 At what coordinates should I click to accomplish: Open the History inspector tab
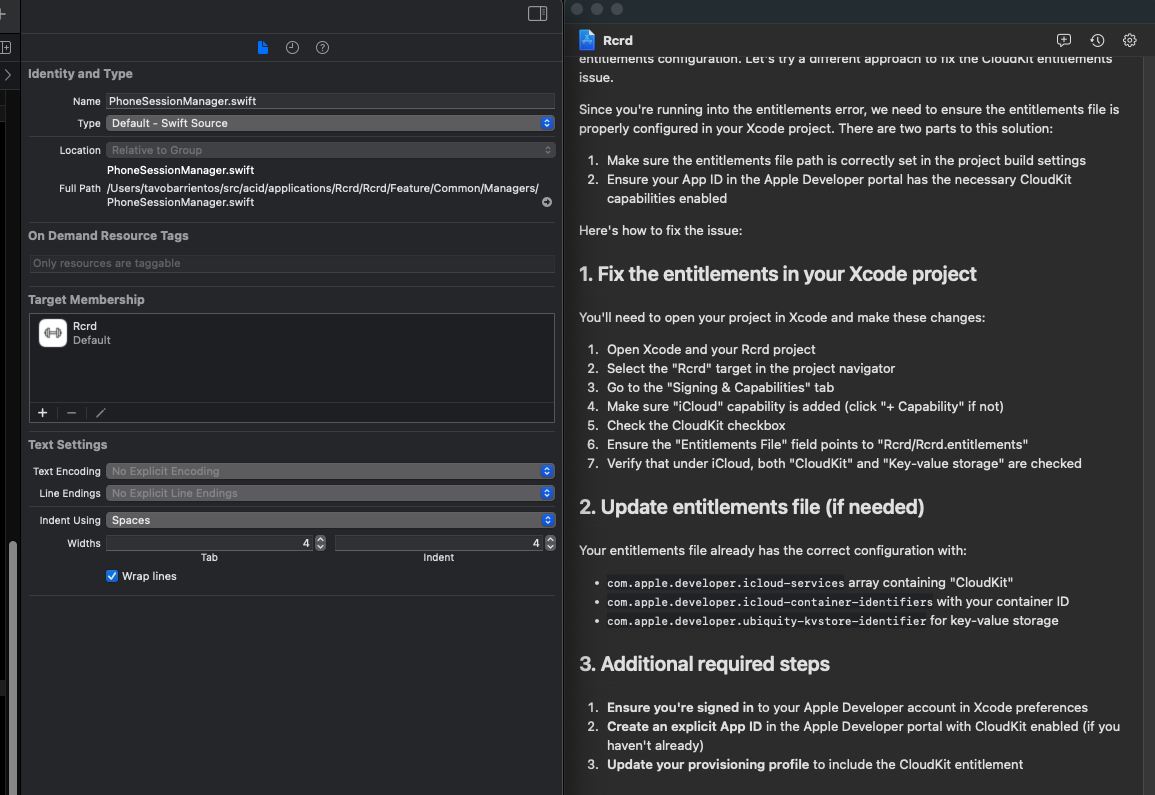click(292, 48)
